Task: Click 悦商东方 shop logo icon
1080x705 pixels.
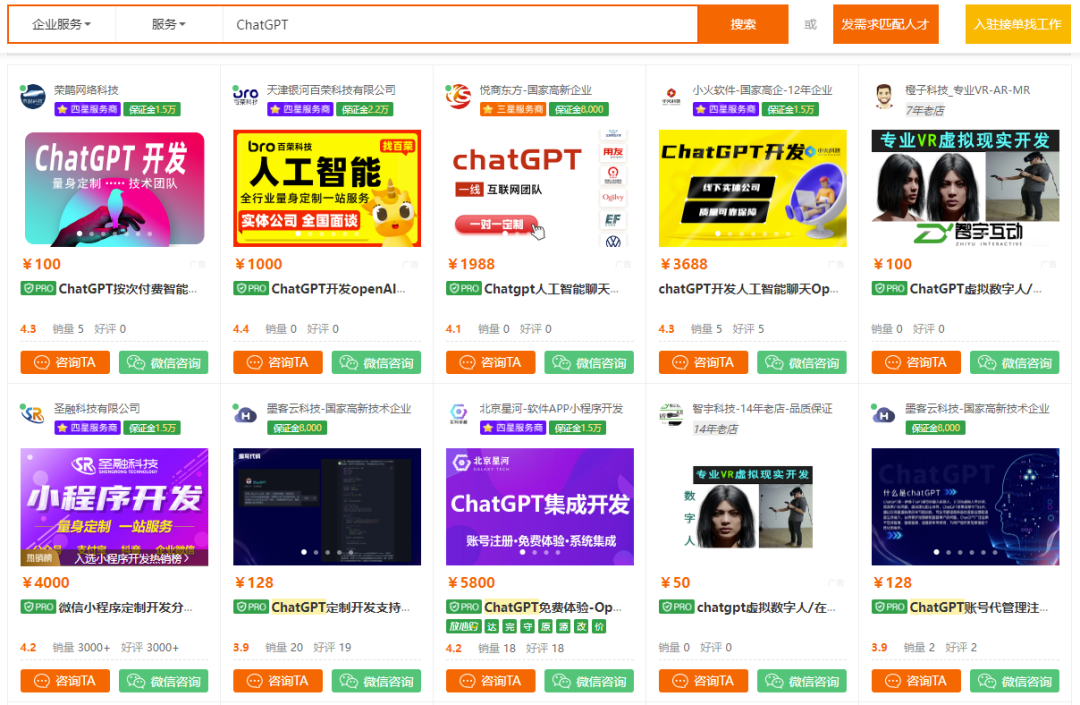Action: (x=459, y=97)
